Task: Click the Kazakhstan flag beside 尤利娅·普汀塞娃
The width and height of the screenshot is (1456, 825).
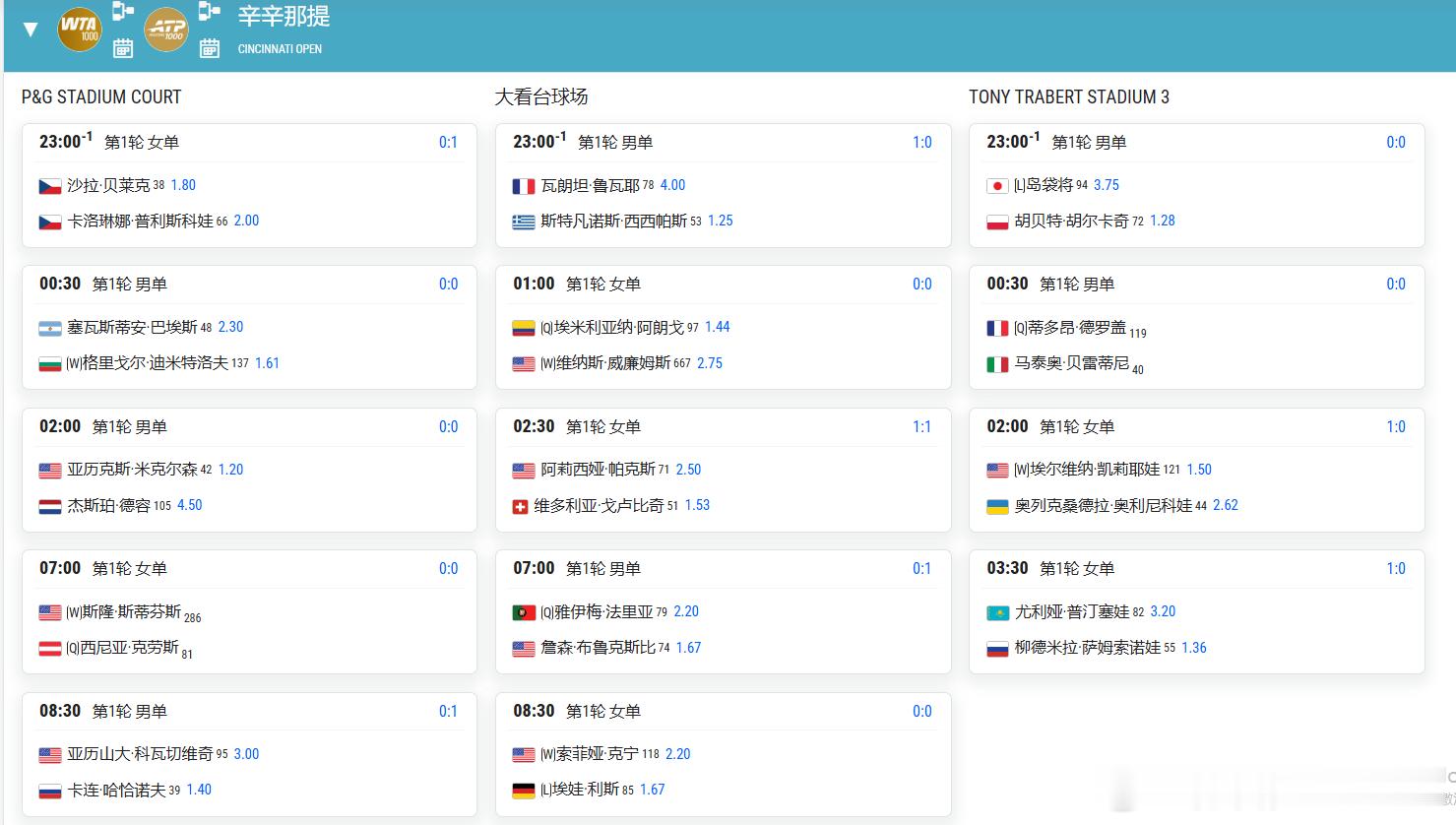Action: pos(997,612)
